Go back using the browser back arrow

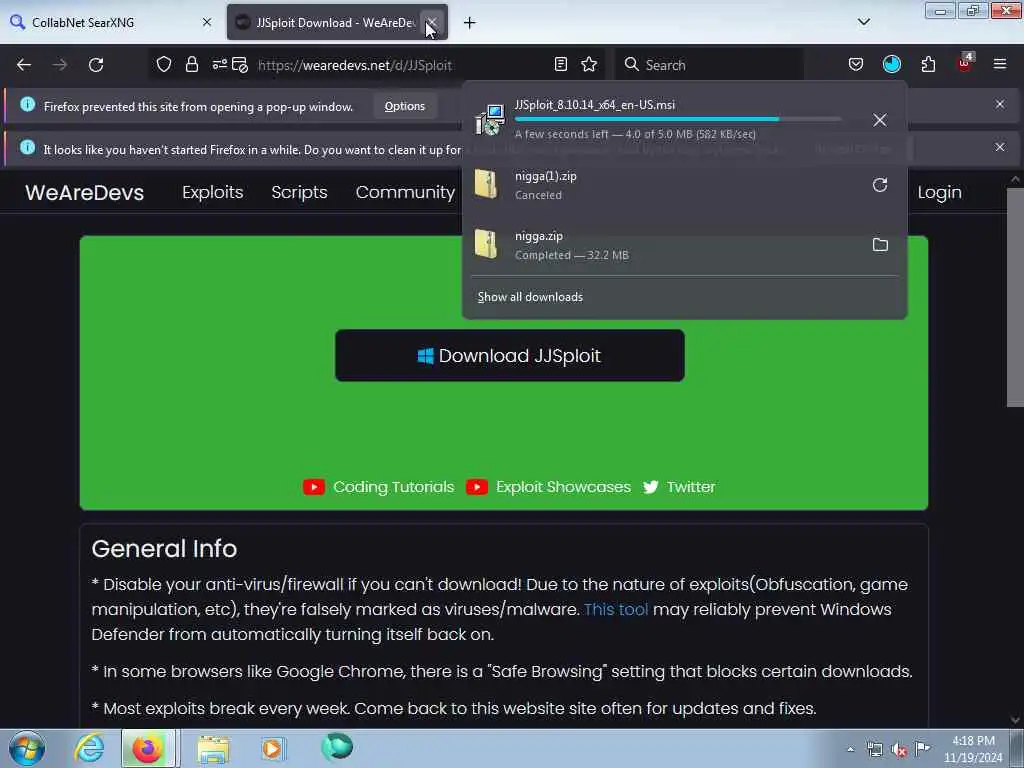(x=24, y=65)
